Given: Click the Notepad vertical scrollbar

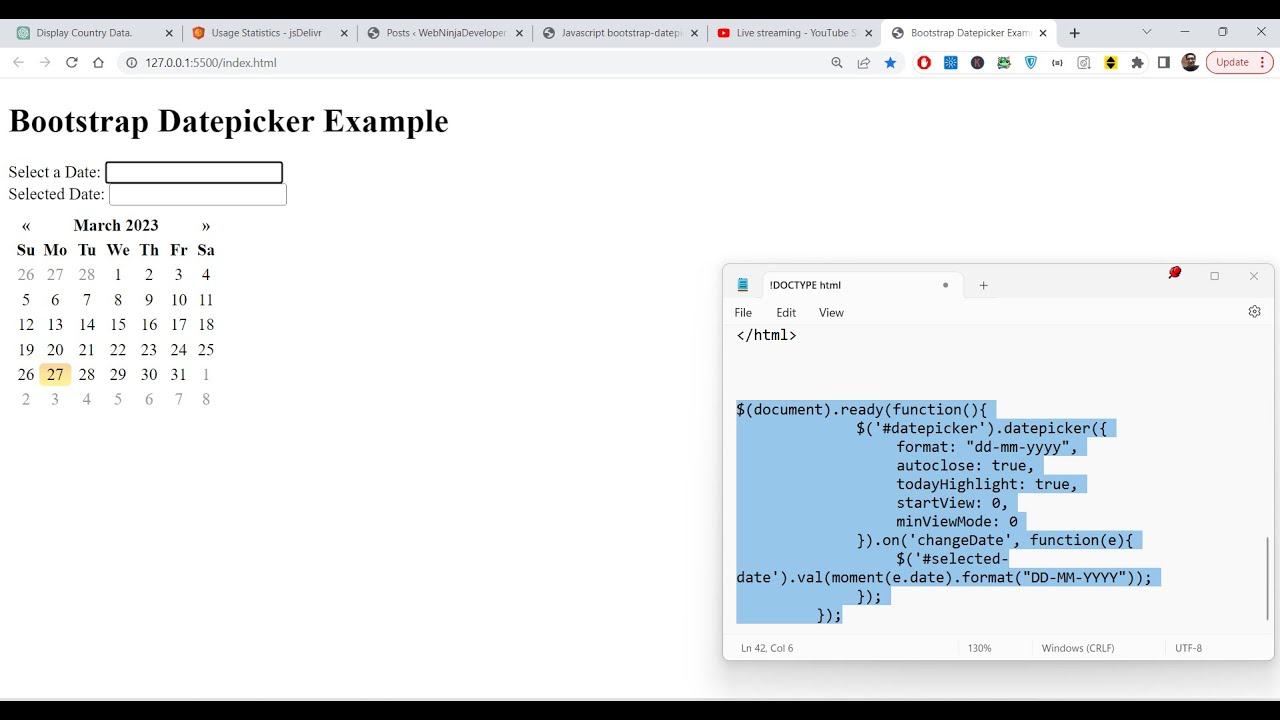Looking at the screenshot, I should tap(1267, 578).
